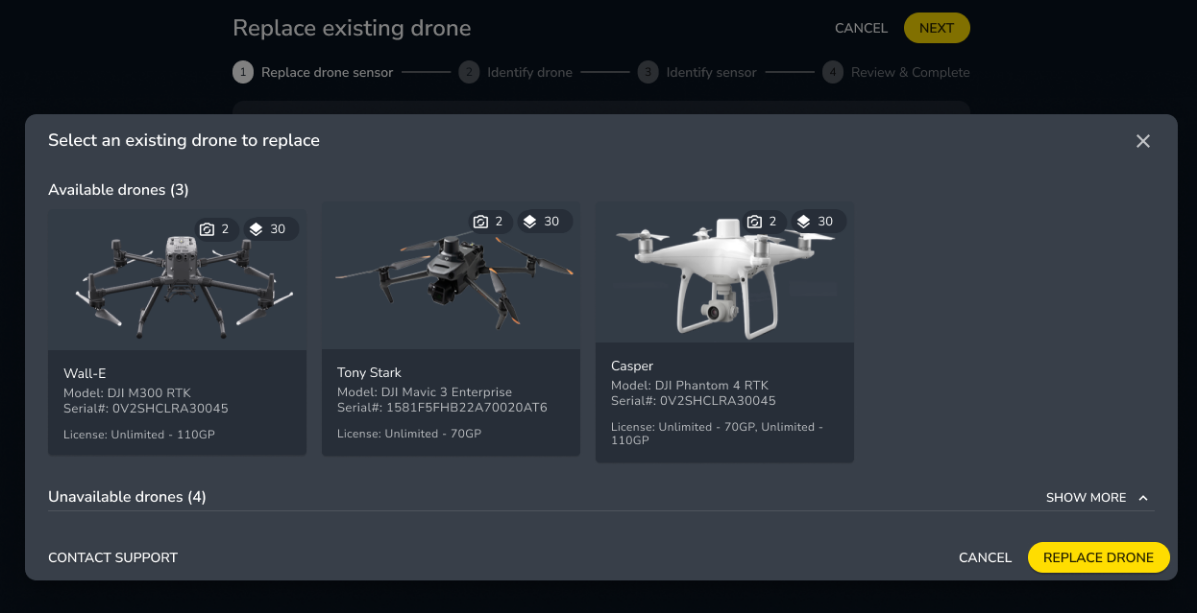
Task: Click the camera sensor badge on Casper card
Action: 752,221
